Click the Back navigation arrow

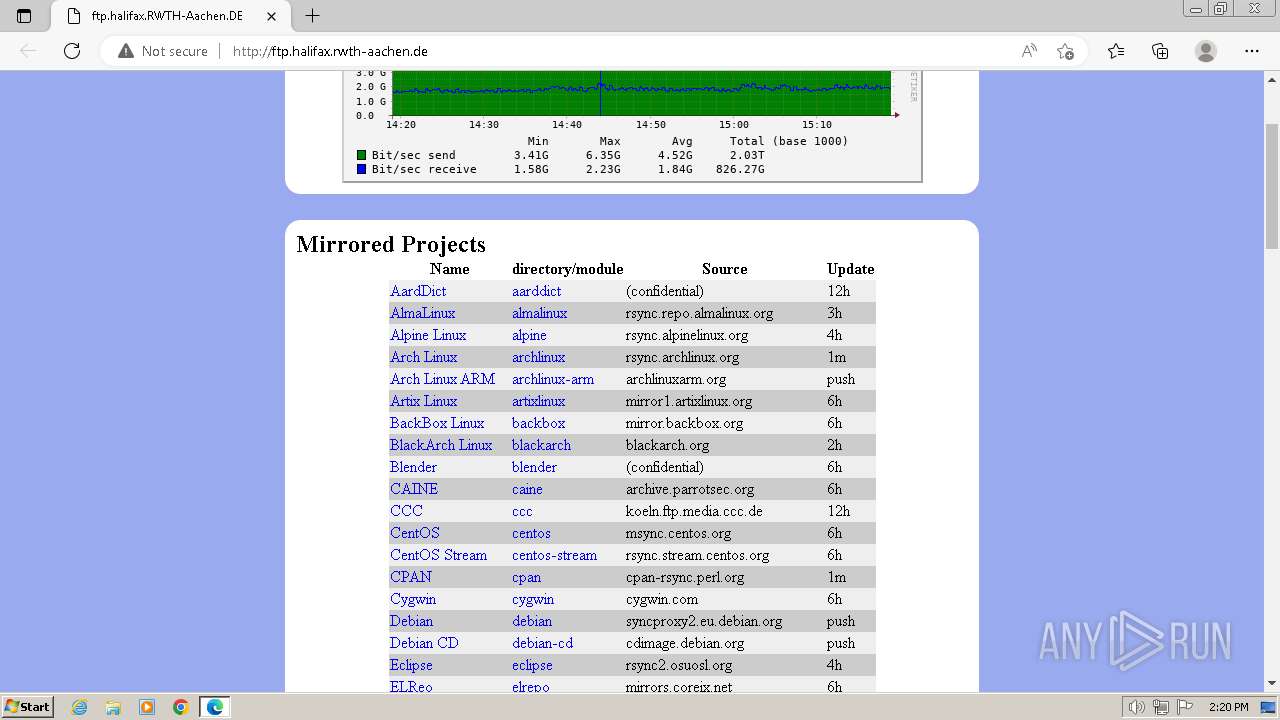pos(28,51)
